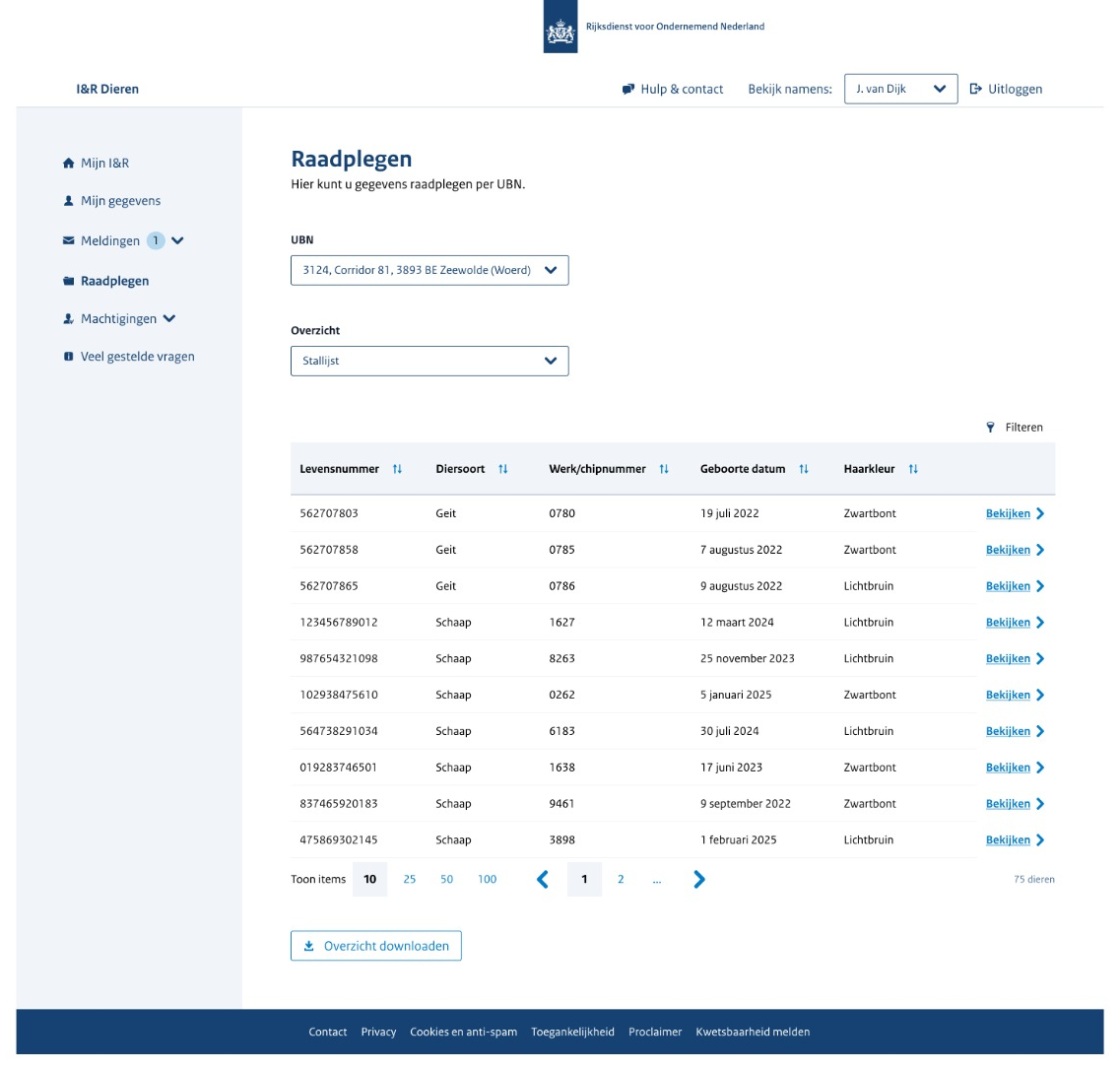Open Kwetsbaarheid melden footer link
The image size is (1120, 1070).
coord(753,1033)
